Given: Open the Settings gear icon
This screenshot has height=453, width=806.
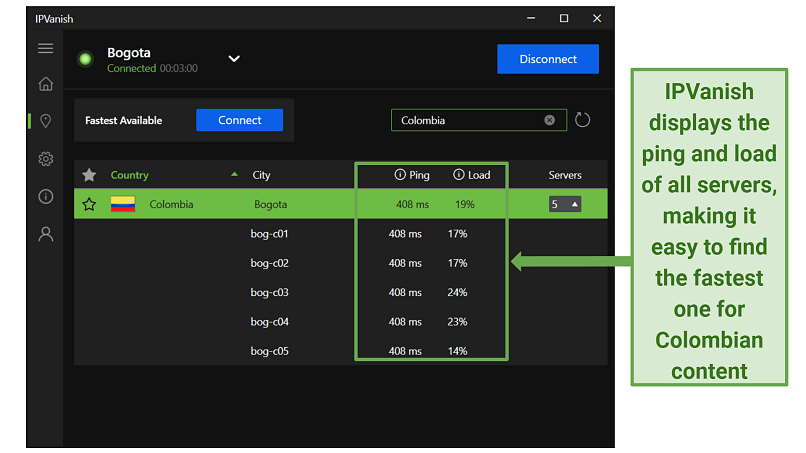Looking at the screenshot, I should click(x=46, y=159).
